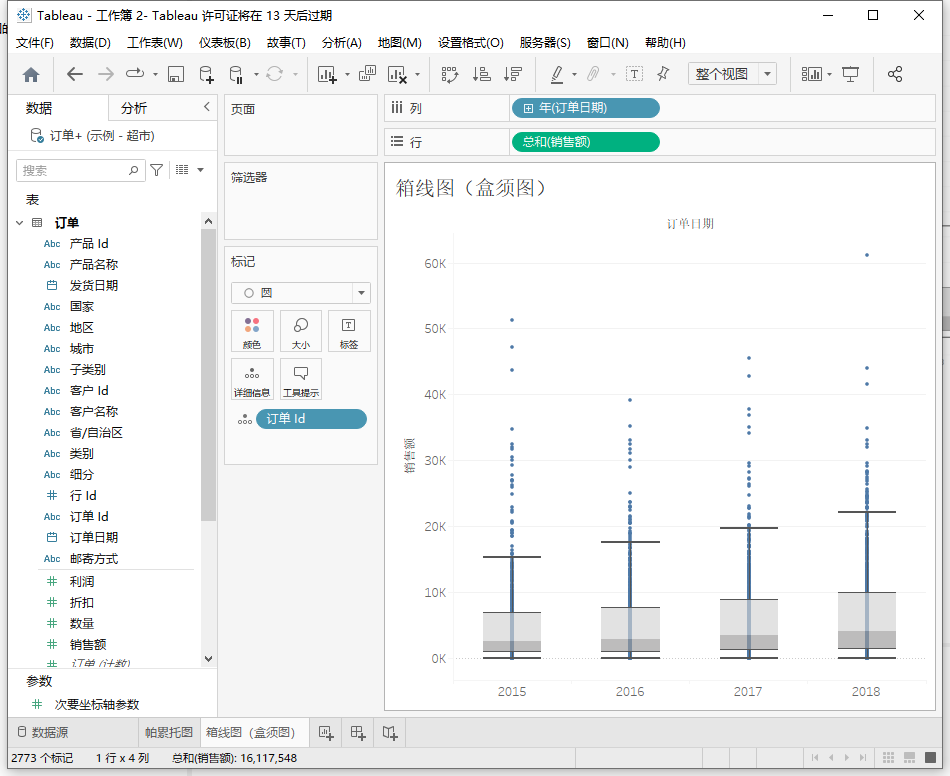Open the 详细信息 detail marks card

pyautogui.click(x=252, y=379)
